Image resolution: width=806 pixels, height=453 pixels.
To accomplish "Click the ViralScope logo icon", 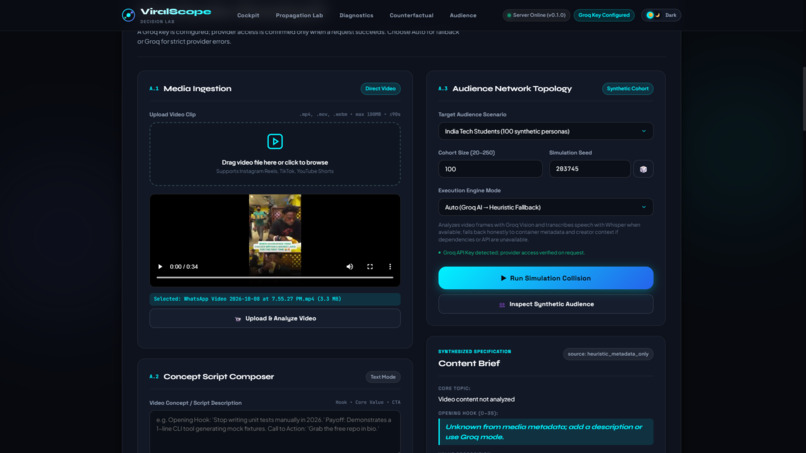I will click(x=129, y=15).
